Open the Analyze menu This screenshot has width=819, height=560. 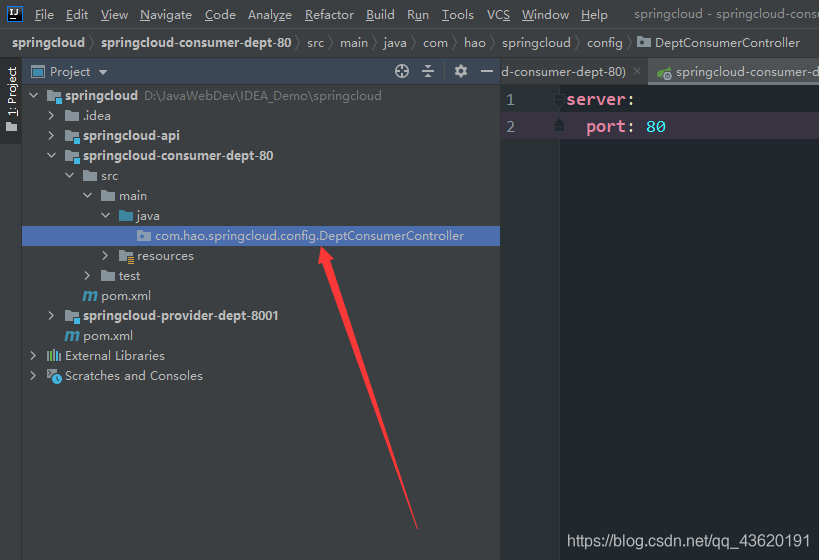270,15
